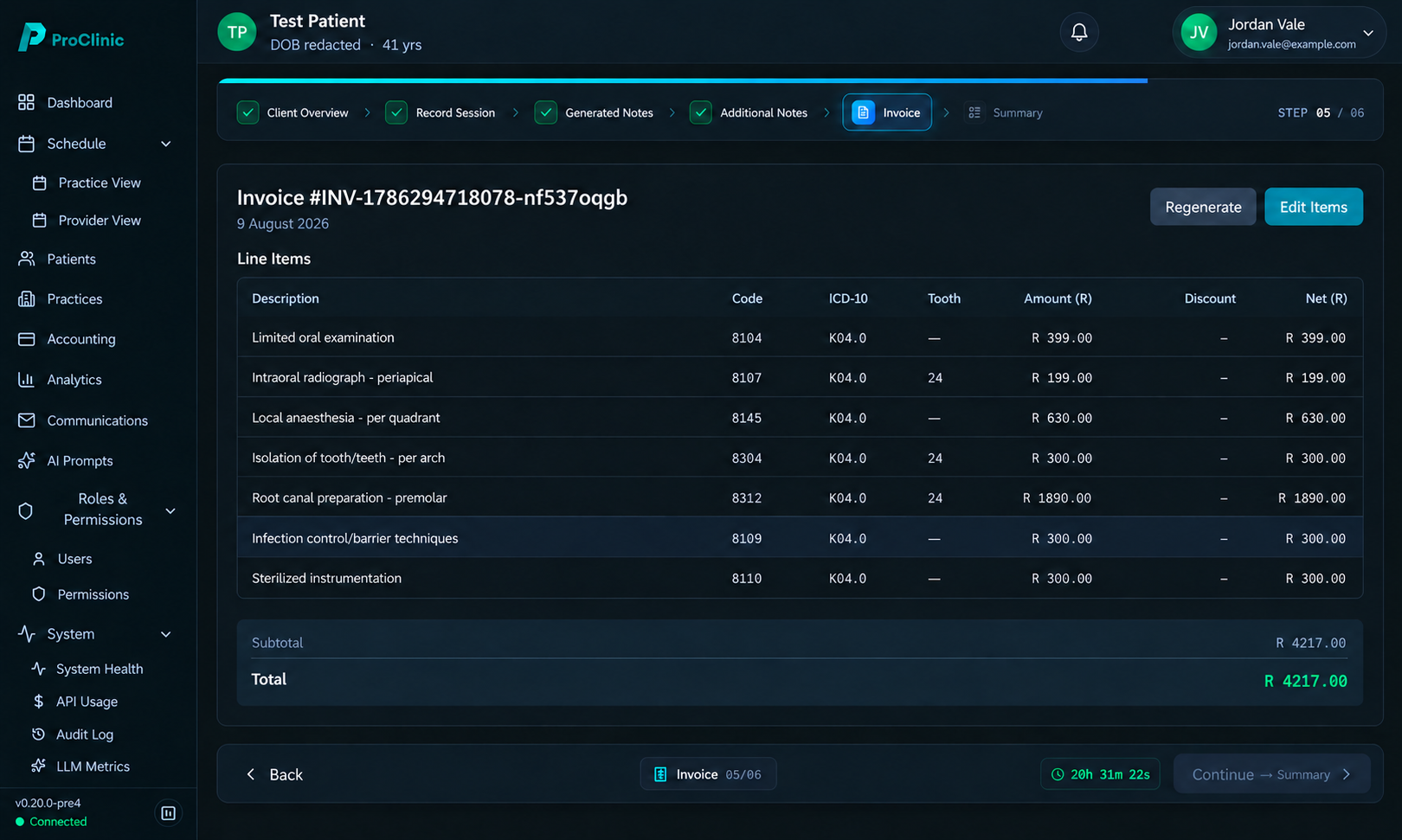Click the System Health pulse icon

[38, 669]
